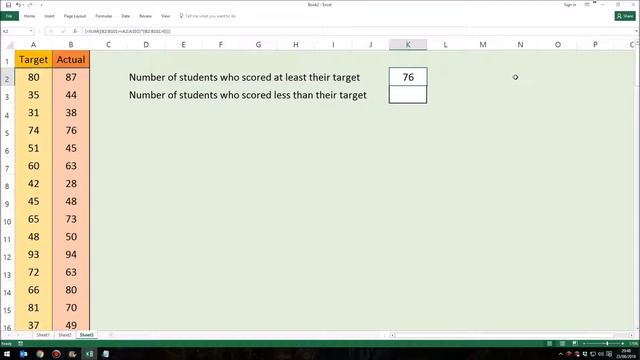This screenshot has height=360, width=640.
Task: Click the Name Box dropdown arrow
Action: [x=31, y=31]
